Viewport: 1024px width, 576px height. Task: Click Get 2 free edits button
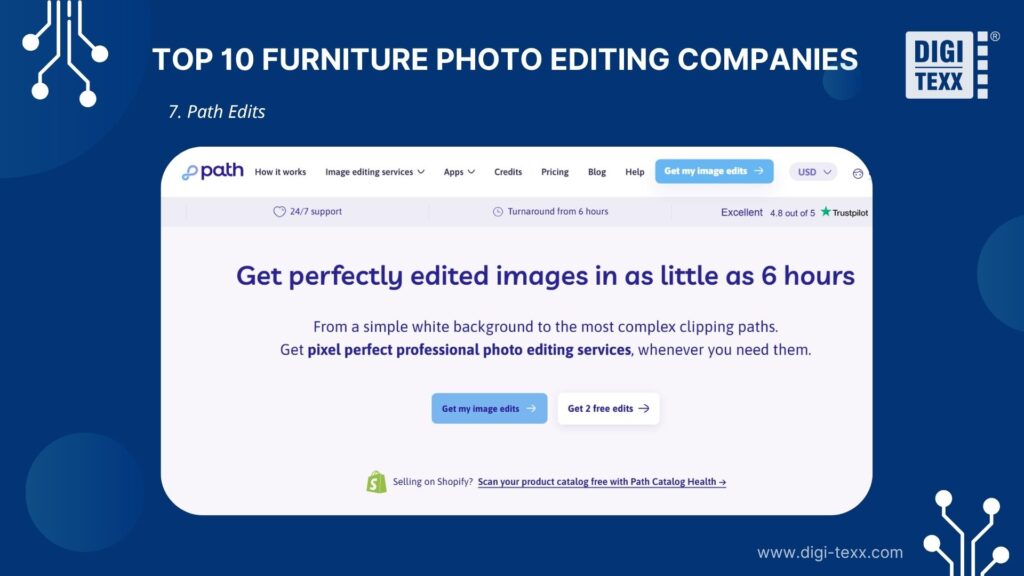[x=609, y=408]
